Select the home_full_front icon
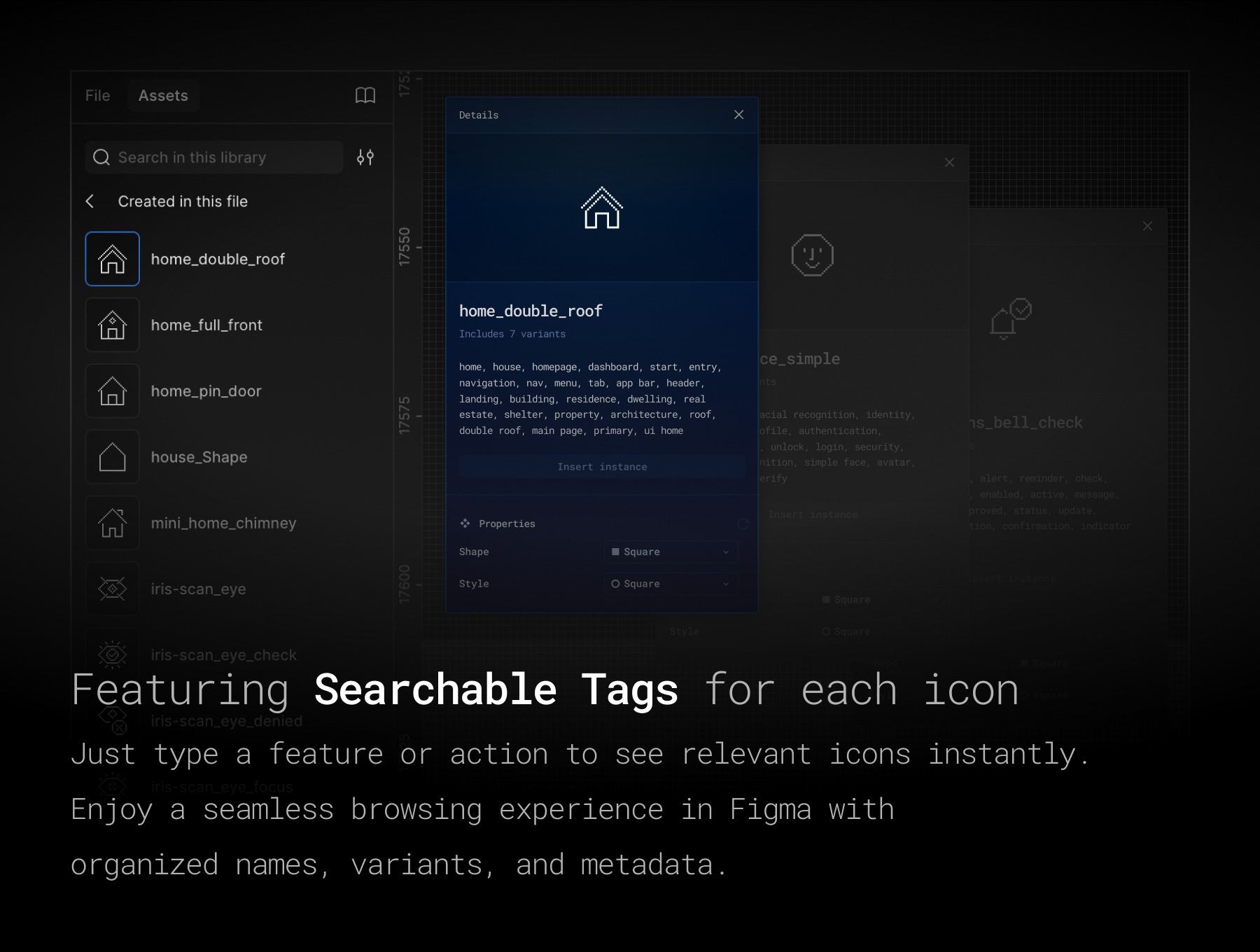The height and width of the screenshot is (952, 1260). [112, 325]
